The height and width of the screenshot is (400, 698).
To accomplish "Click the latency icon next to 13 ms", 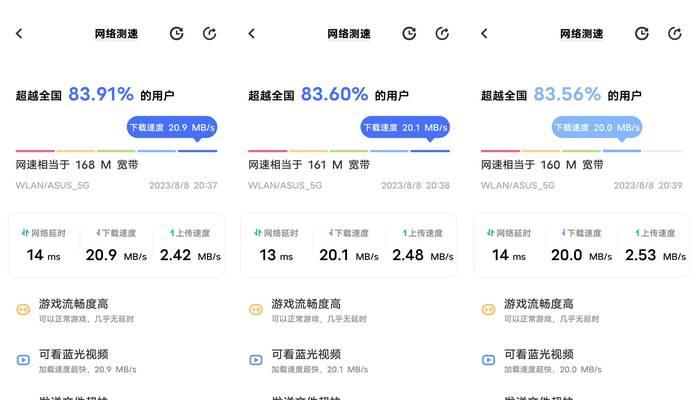I will click(x=257, y=233).
